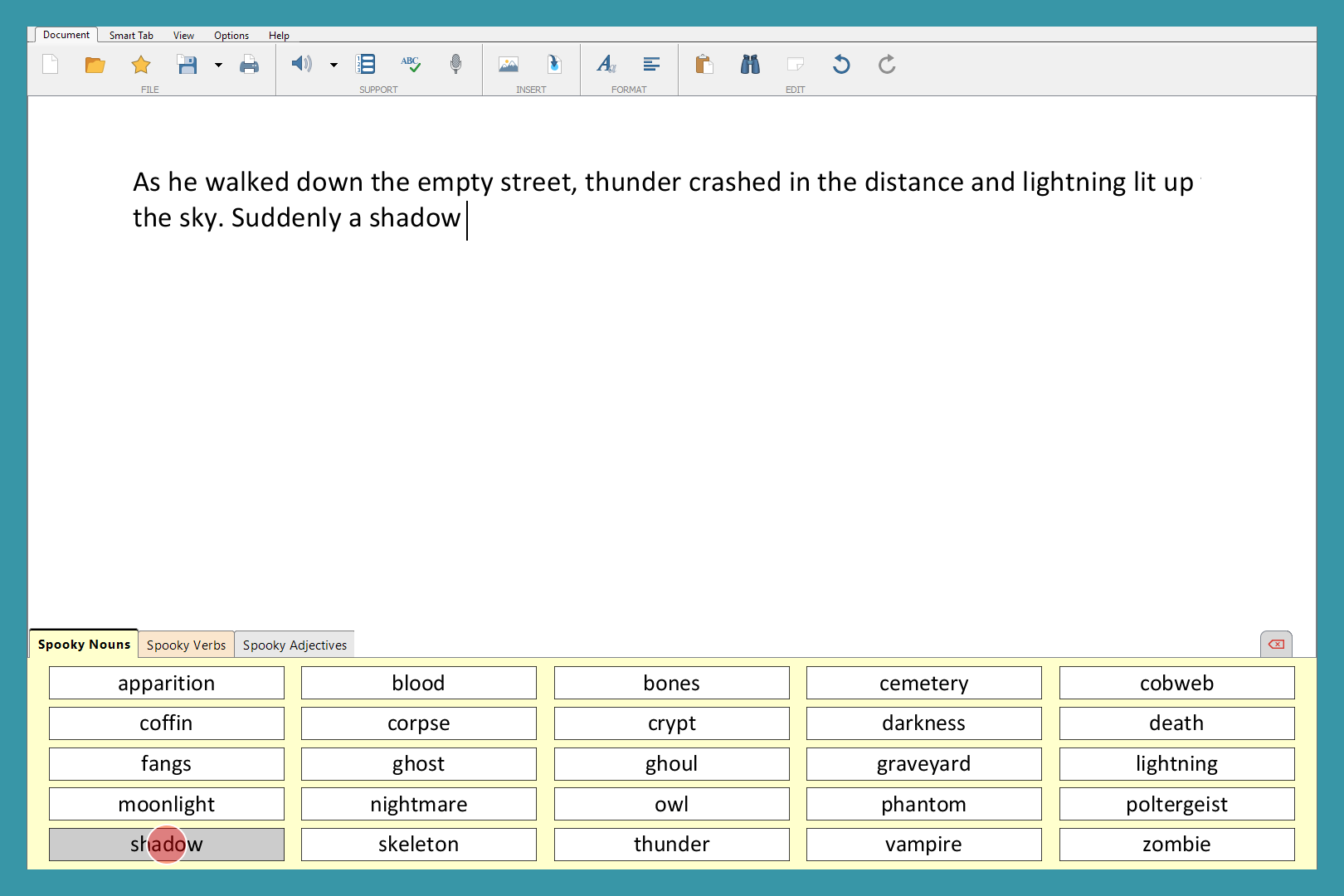1344x896 pixels.
Task: Create a new document
Action: pyautogui.click(x=51, y=65)
